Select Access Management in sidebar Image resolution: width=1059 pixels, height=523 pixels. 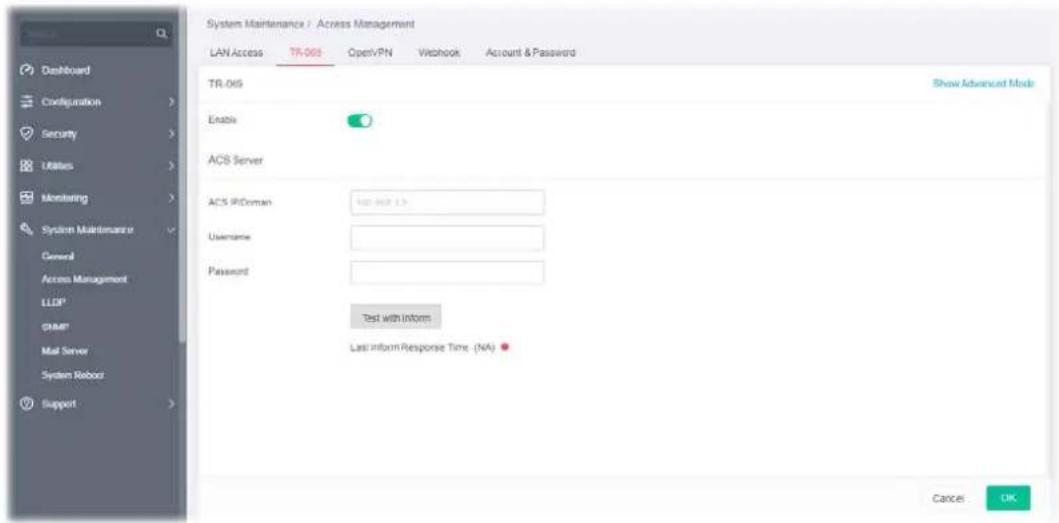point(84,278)
